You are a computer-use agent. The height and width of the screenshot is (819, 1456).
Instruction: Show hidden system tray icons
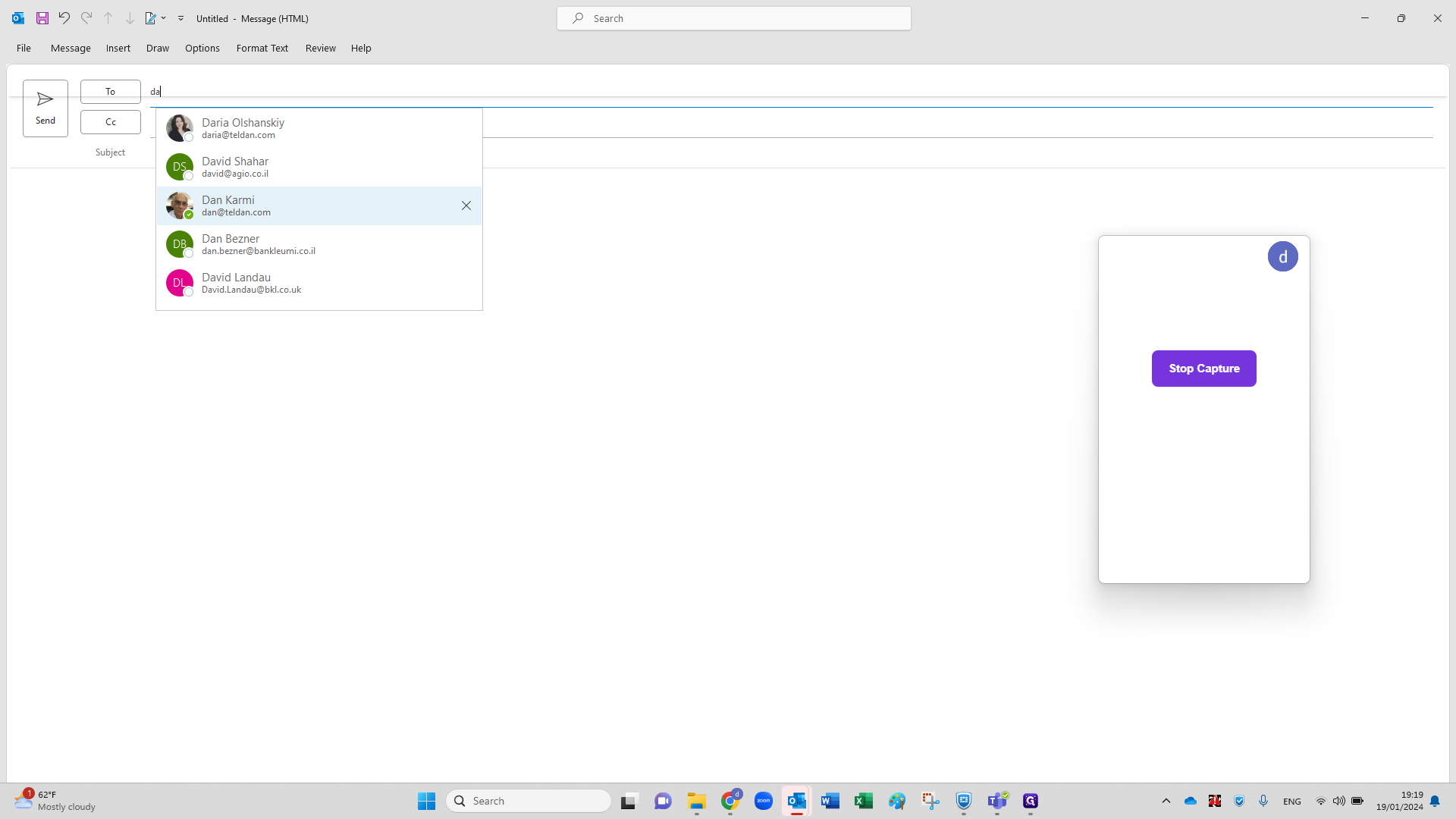[x=1166, y=801]
